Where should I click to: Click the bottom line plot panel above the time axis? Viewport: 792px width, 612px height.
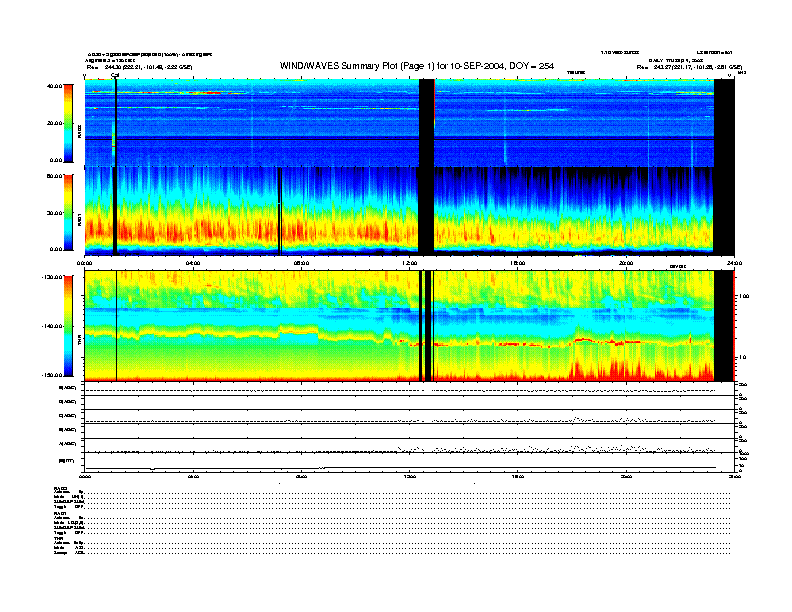(400, 462)
